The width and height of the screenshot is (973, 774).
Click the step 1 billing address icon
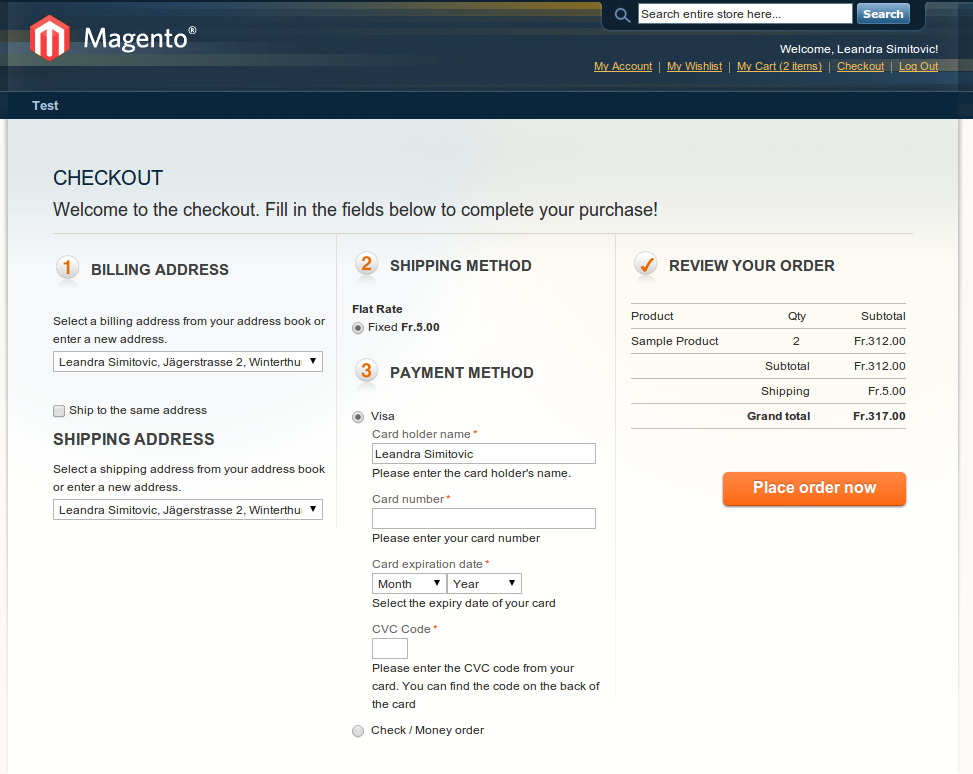(x=67, y=268)
